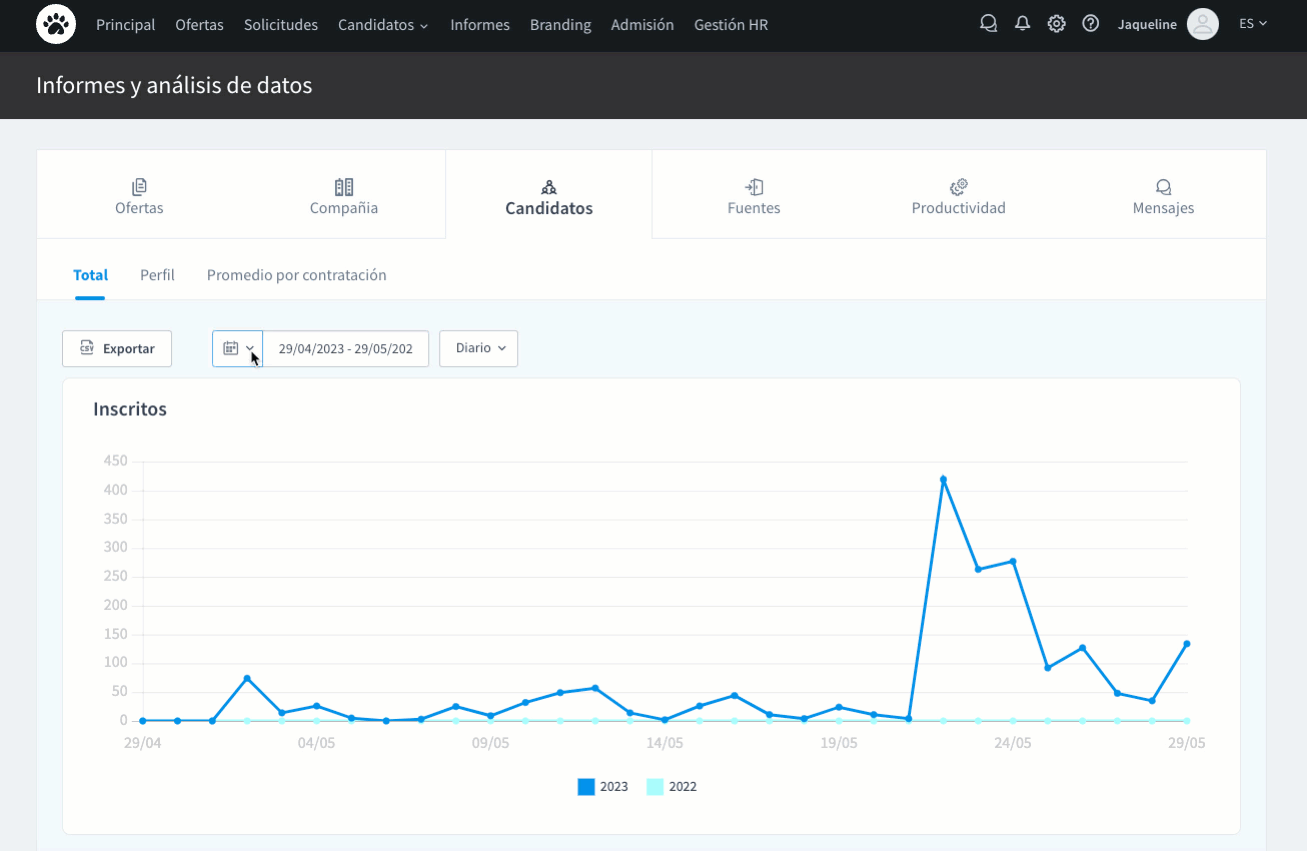
Task: Open the Candidatos navigation menu dropdown
Action: [383, 24]
